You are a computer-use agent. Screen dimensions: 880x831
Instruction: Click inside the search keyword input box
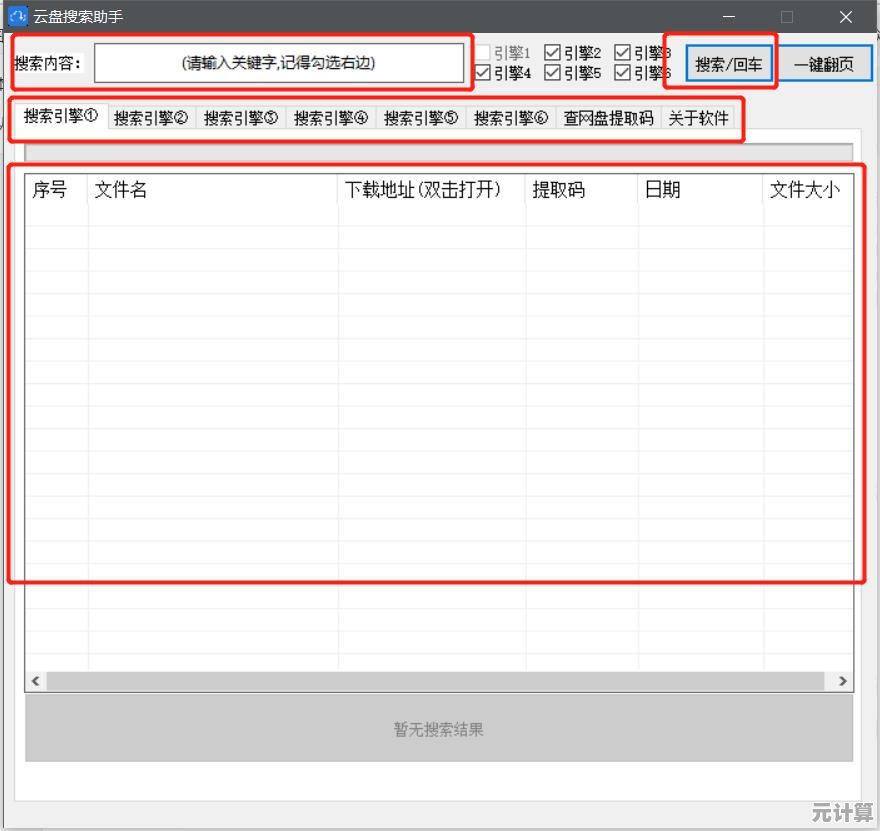click(280, 62)
